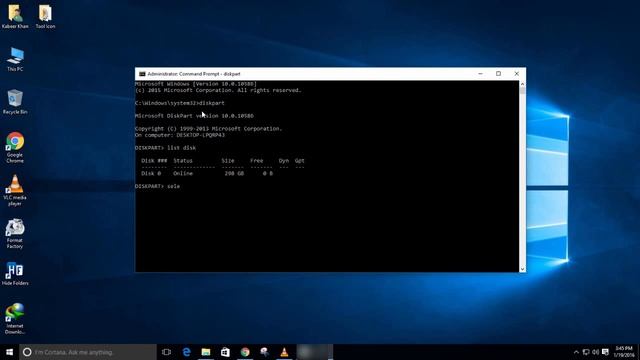Screen dimensions: 640x360
Task: Select Internet Download Manager desktop shortcut
Action: [x=15, y=318]
